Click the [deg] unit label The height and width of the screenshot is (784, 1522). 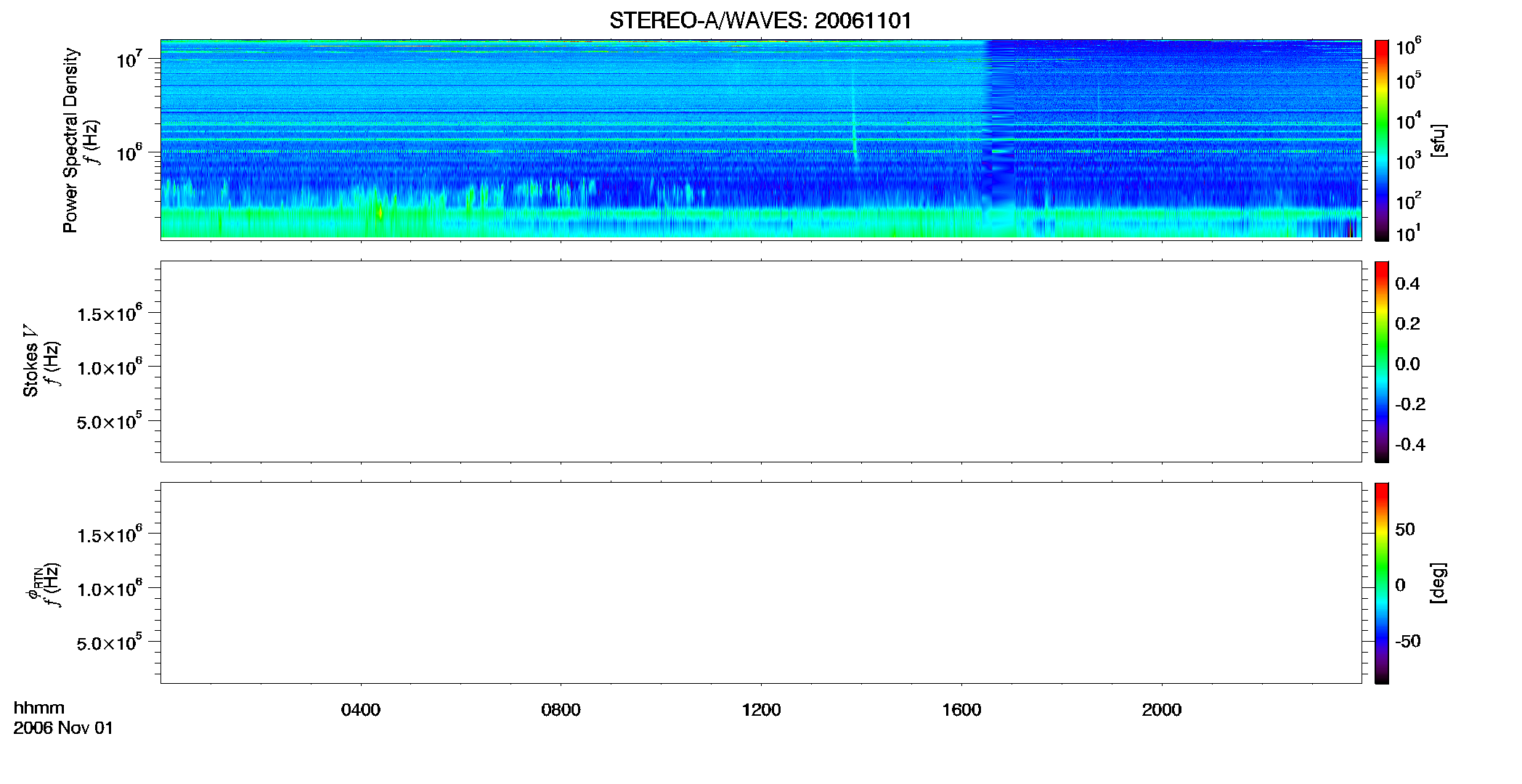[1438, 583]
